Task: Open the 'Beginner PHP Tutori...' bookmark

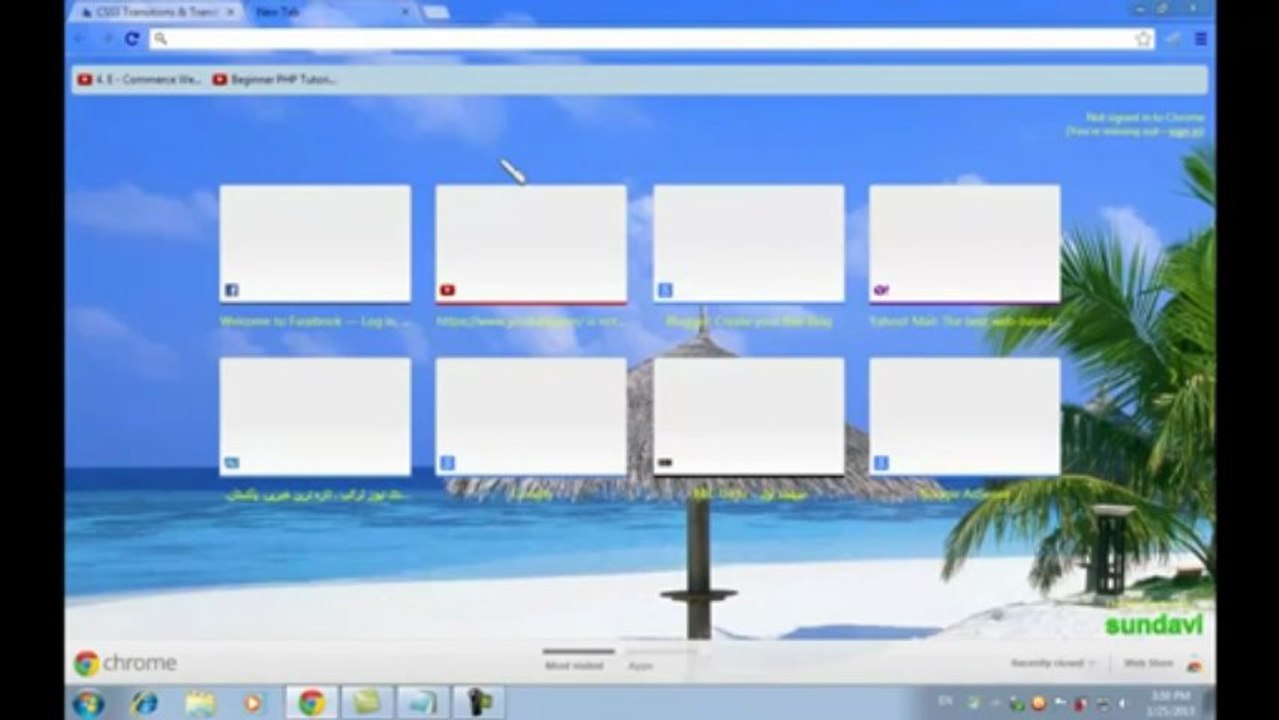Action: click(x=274, y=80)
